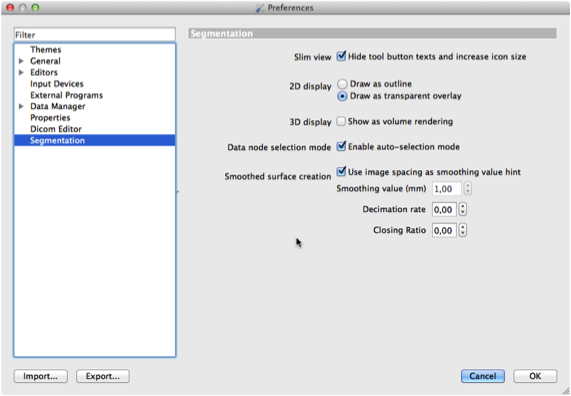Viewport: 571px width, 396px height.
Task: Toggle Hide tool button texts checkbox
Action: (341, 56)
